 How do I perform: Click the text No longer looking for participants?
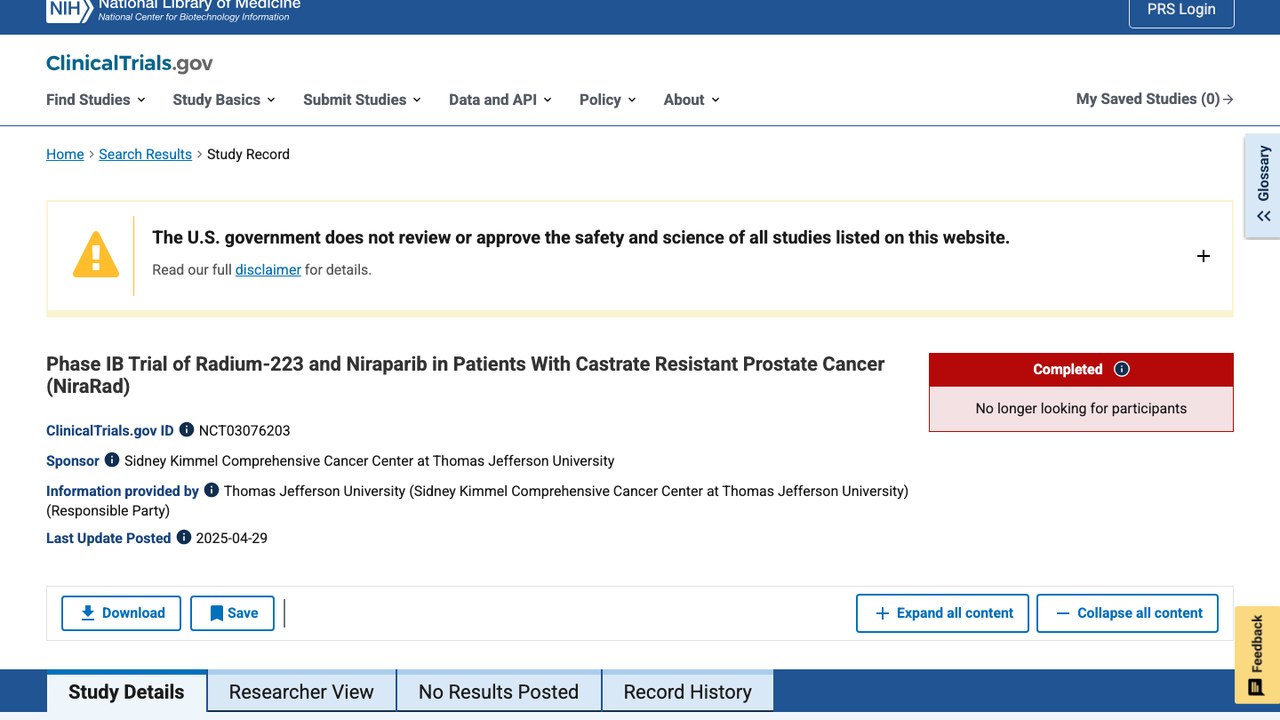click(x=1081, y=408)
